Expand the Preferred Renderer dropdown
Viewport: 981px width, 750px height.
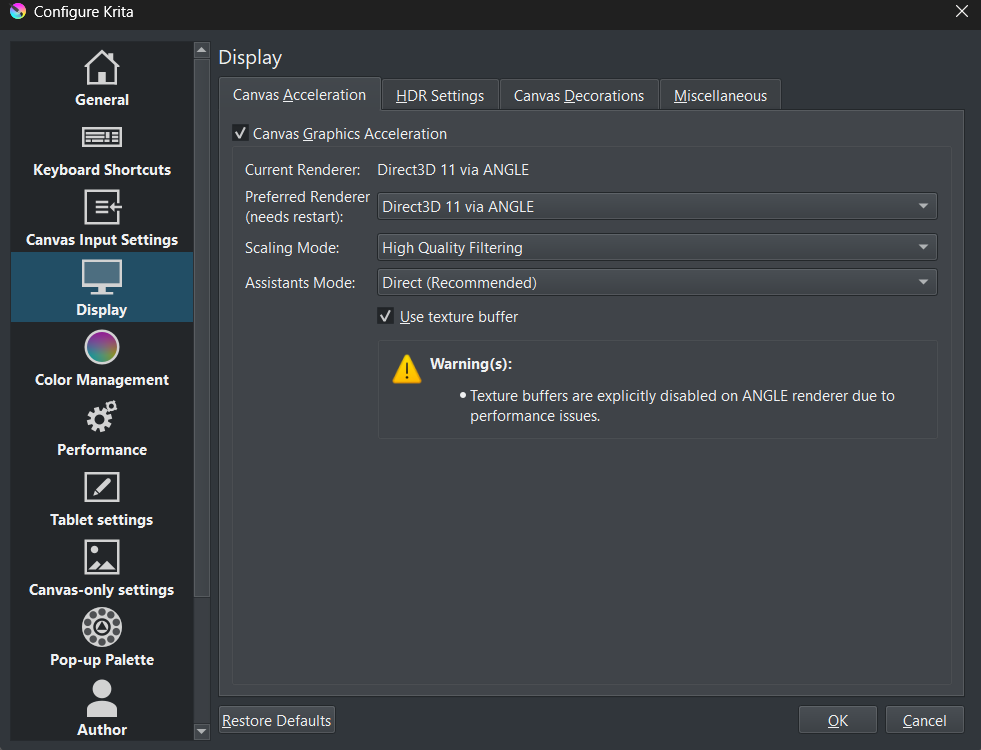tap(657, 207)
